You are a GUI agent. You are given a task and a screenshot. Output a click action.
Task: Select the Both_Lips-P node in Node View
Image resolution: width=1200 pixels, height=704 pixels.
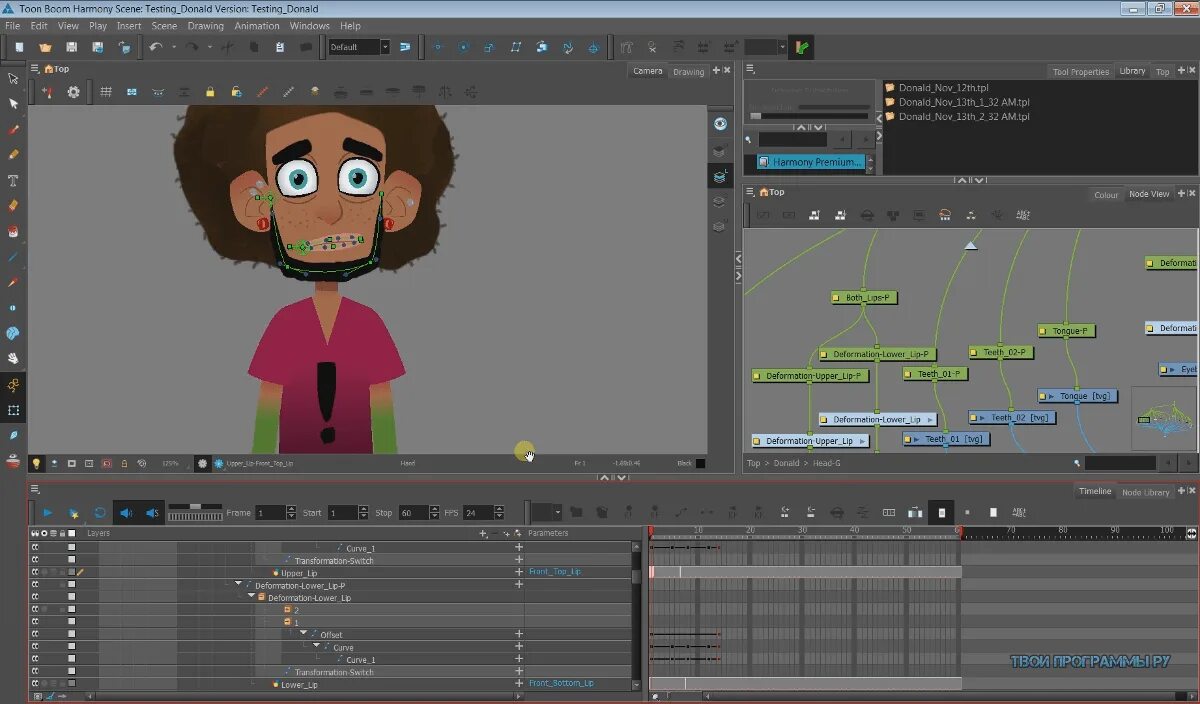click(866, 298)
